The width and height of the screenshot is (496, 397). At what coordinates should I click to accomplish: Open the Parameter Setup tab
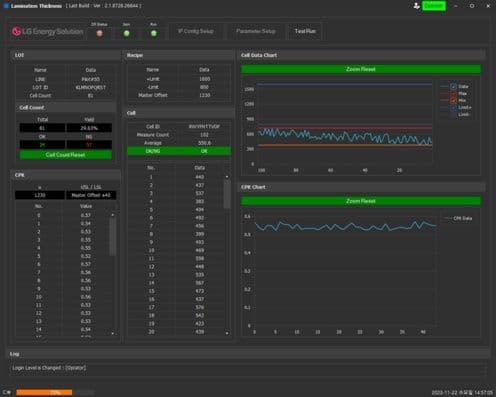tap(256, 31)
